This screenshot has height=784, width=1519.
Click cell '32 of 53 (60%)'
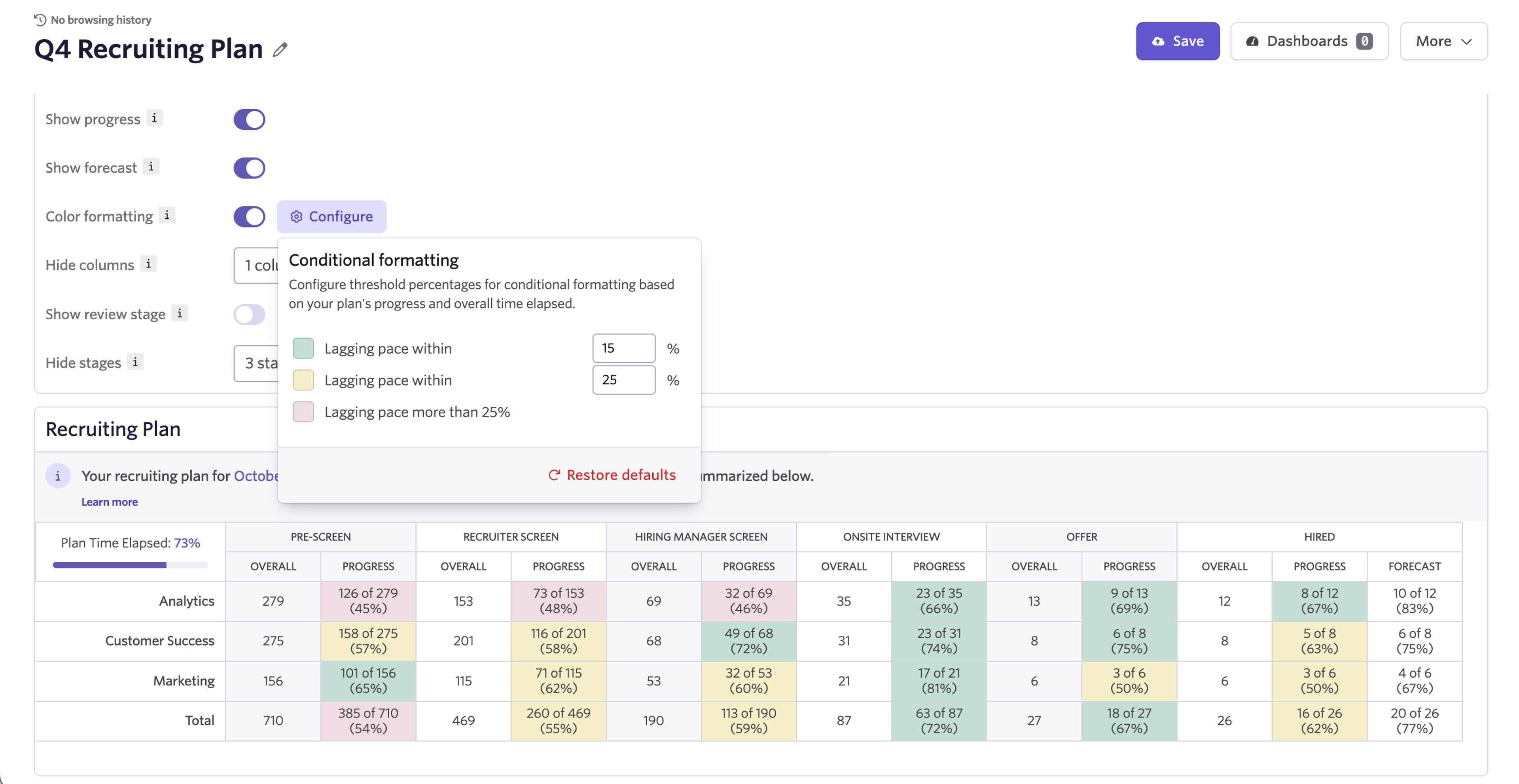[748, 681]
